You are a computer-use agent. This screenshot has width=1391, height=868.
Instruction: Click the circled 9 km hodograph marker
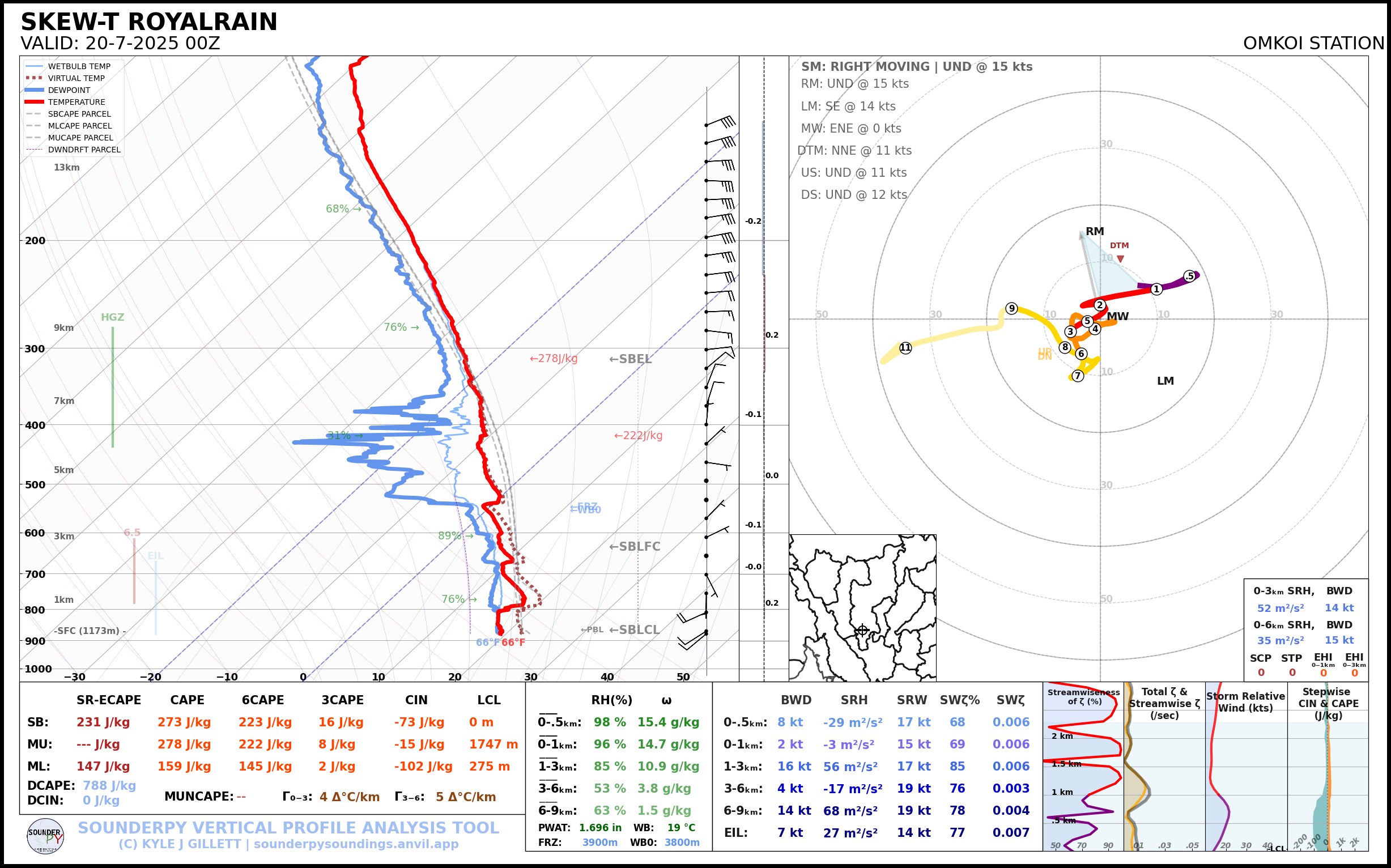[1011, 309]
